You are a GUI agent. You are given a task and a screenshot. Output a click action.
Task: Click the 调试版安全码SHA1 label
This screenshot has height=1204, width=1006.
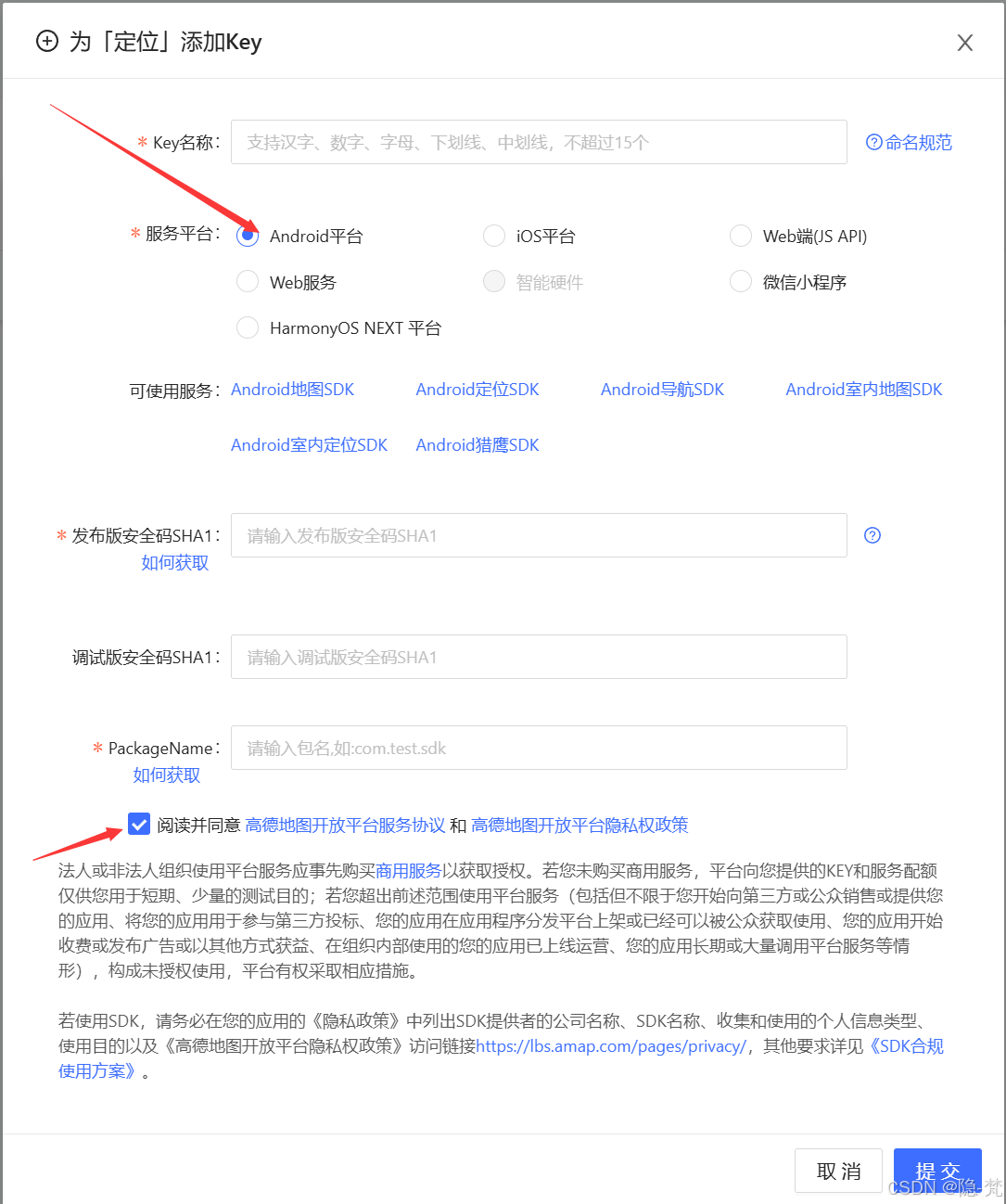(146, 657)
